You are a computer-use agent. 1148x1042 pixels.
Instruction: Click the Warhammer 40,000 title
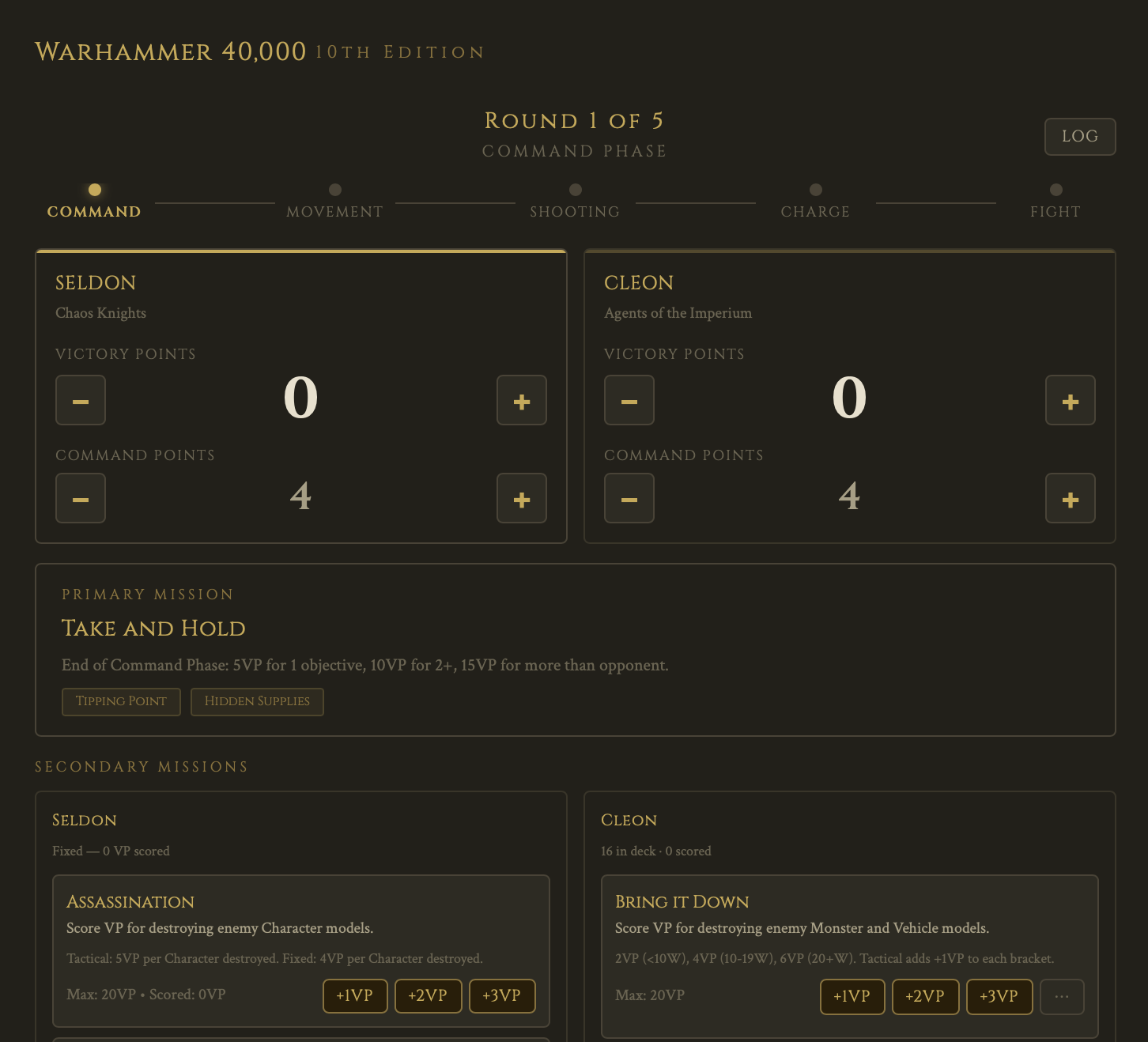point(171,52)
